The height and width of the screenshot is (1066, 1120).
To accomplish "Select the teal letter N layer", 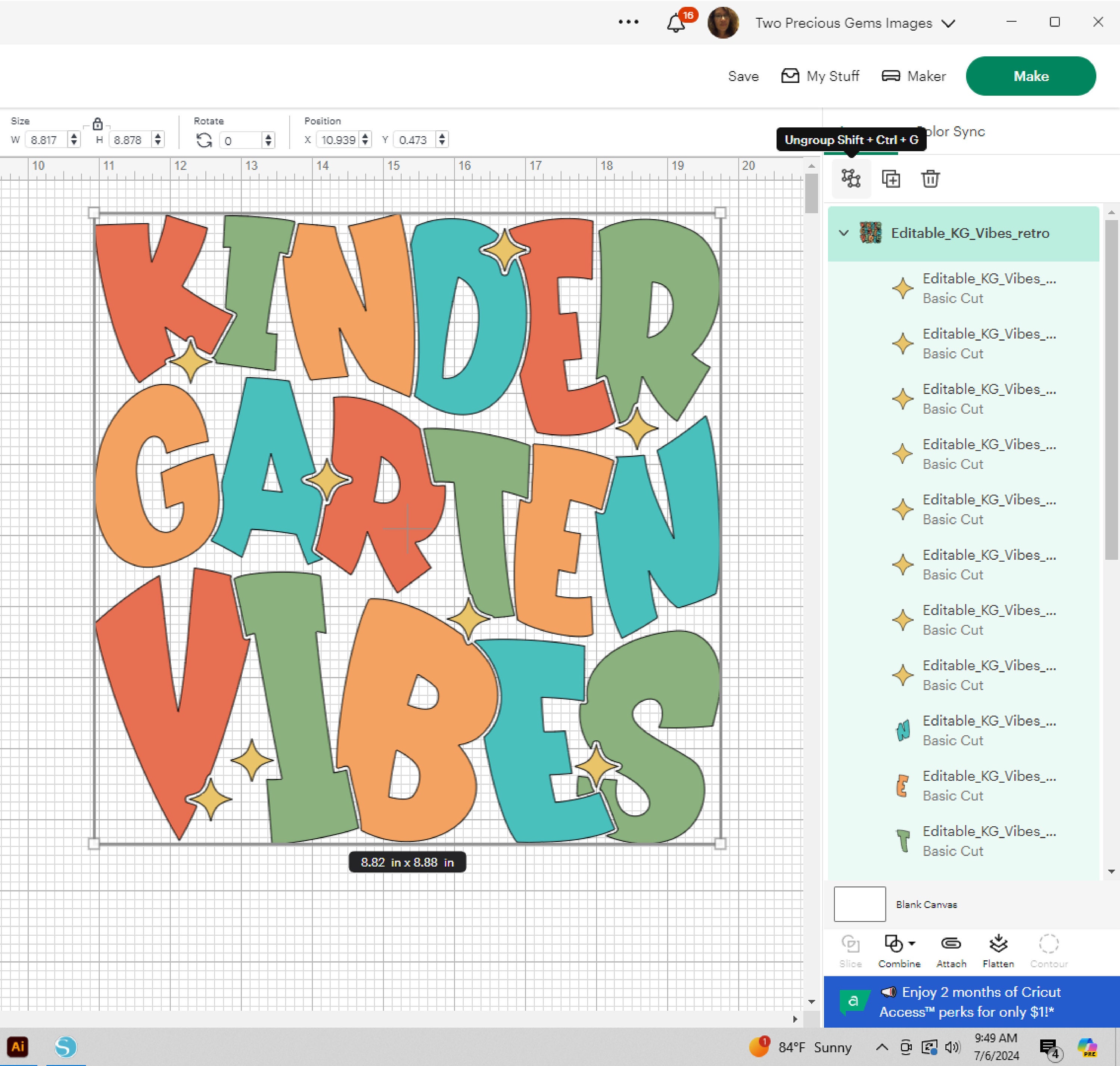I will coord(964,730).
